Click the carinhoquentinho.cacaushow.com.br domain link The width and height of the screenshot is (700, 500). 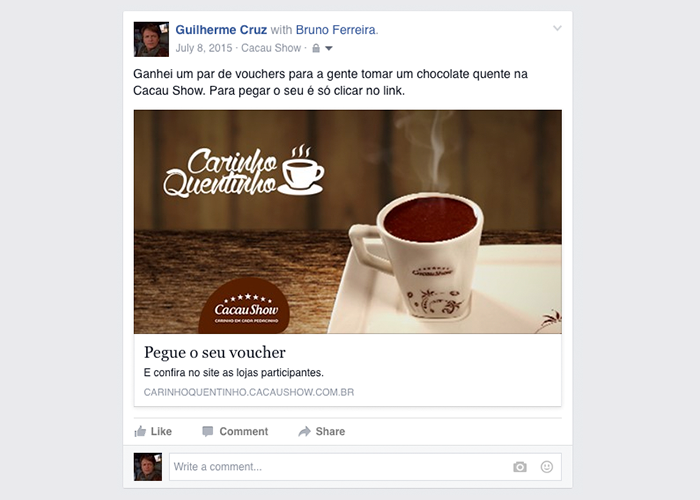click(249, 392)
